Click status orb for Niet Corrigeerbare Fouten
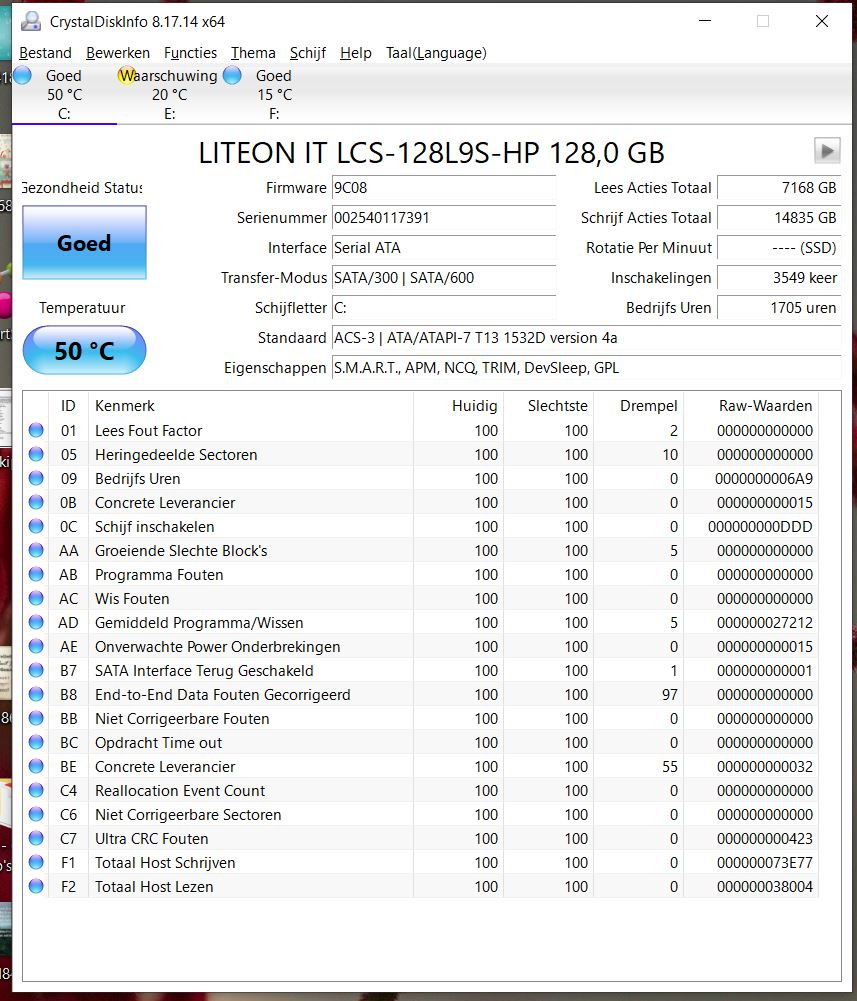The width and height of the screenshot is (857, 1001). pos(36,718)
